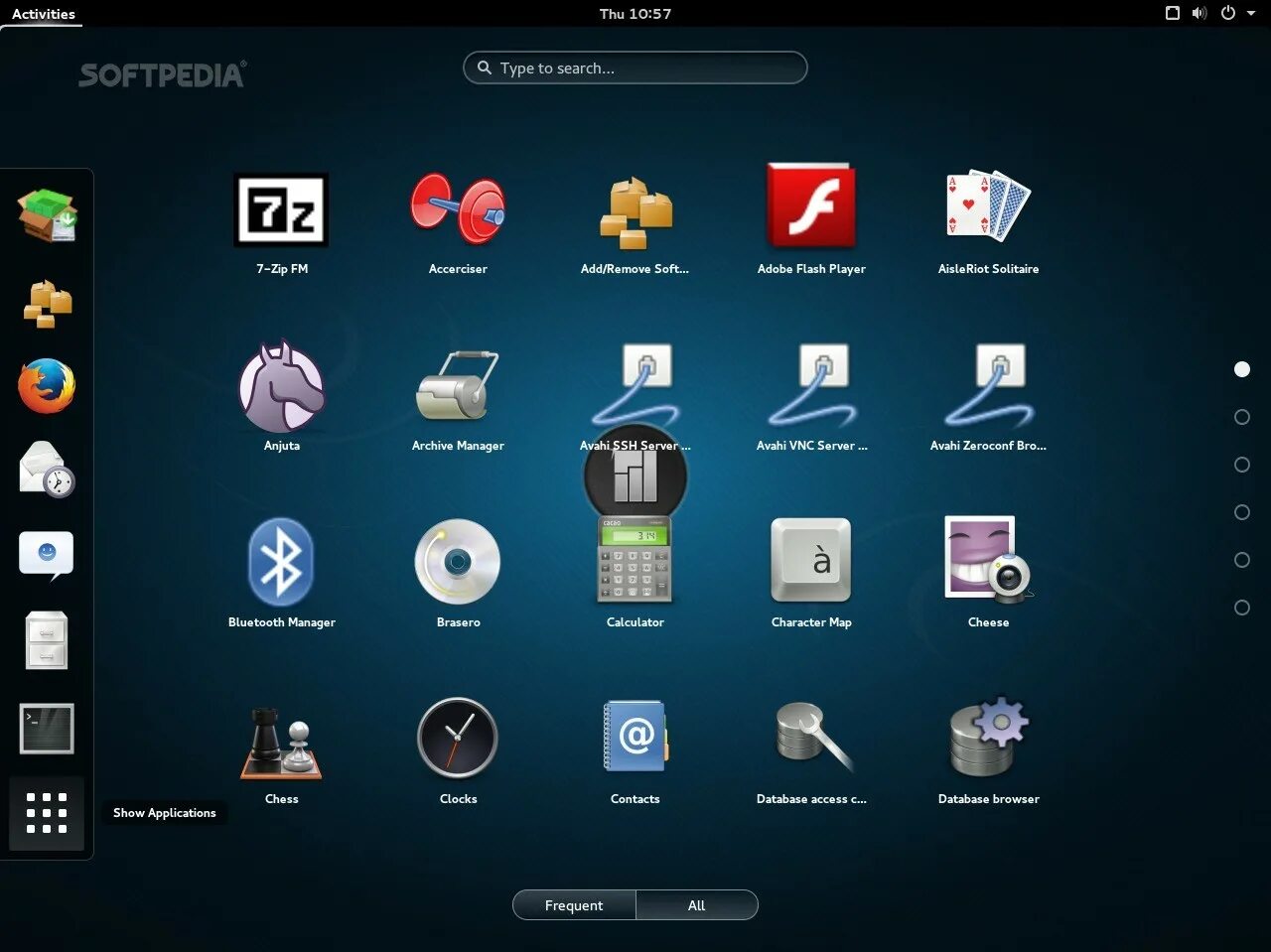Click the Type to search field

(x=635, y=68)
